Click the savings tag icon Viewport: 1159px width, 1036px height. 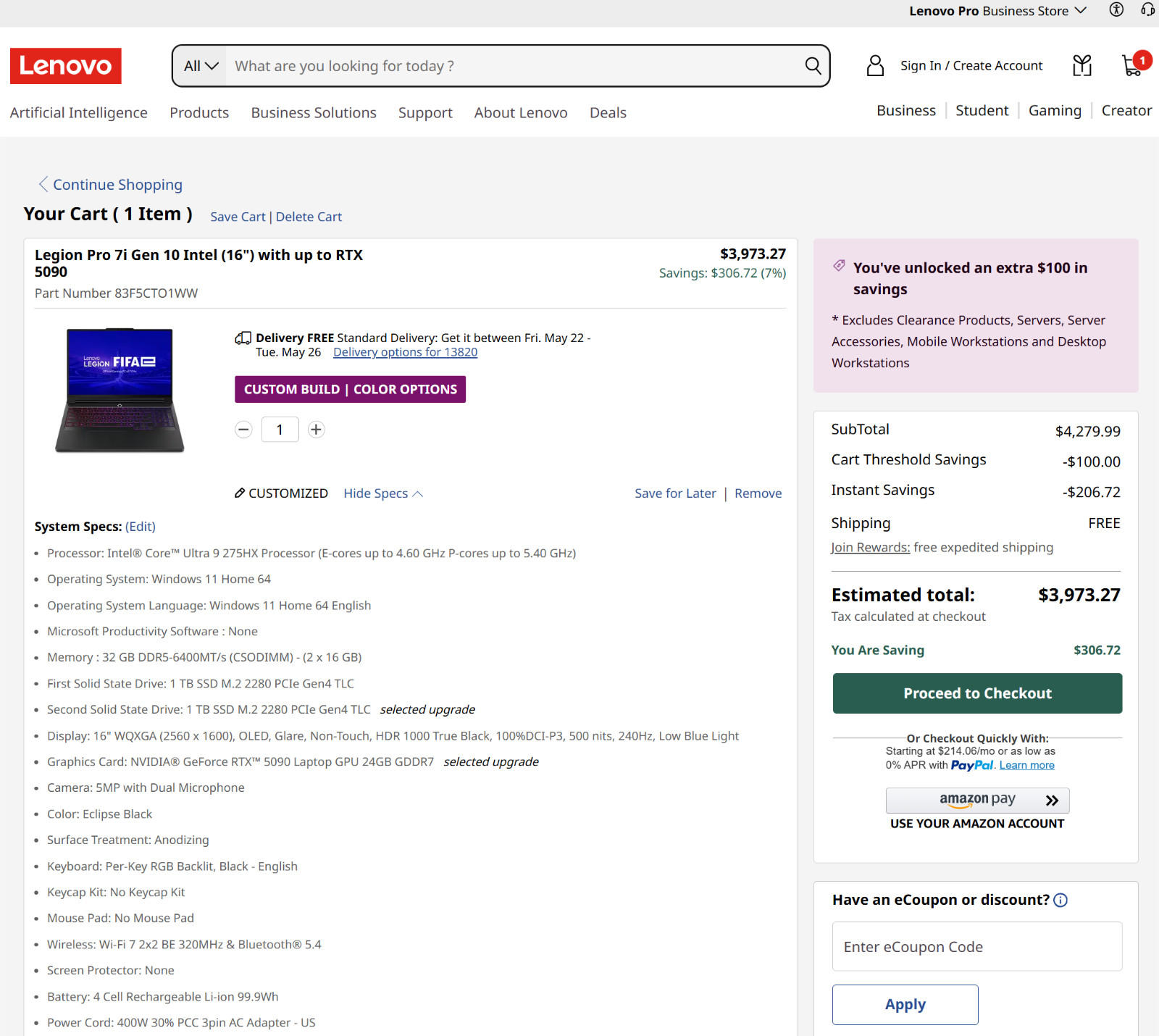coord(839,266)
